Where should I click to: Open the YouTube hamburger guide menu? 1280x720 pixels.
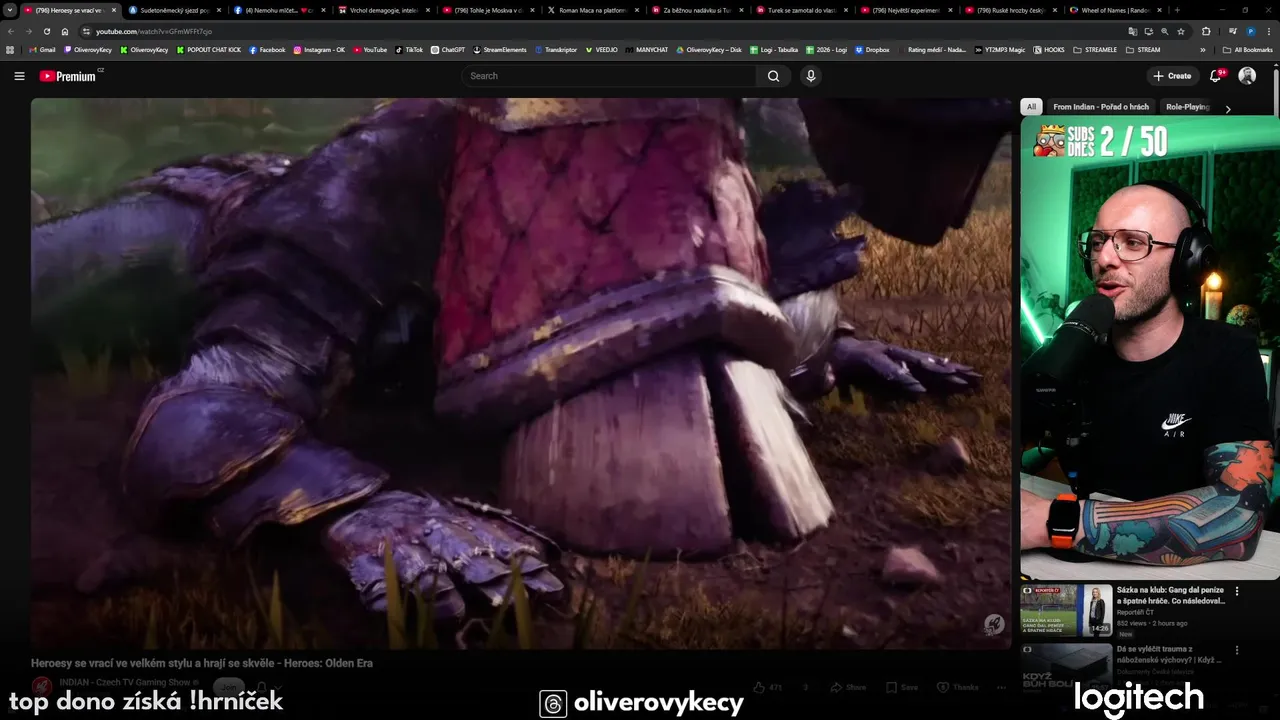coord(19,76)
